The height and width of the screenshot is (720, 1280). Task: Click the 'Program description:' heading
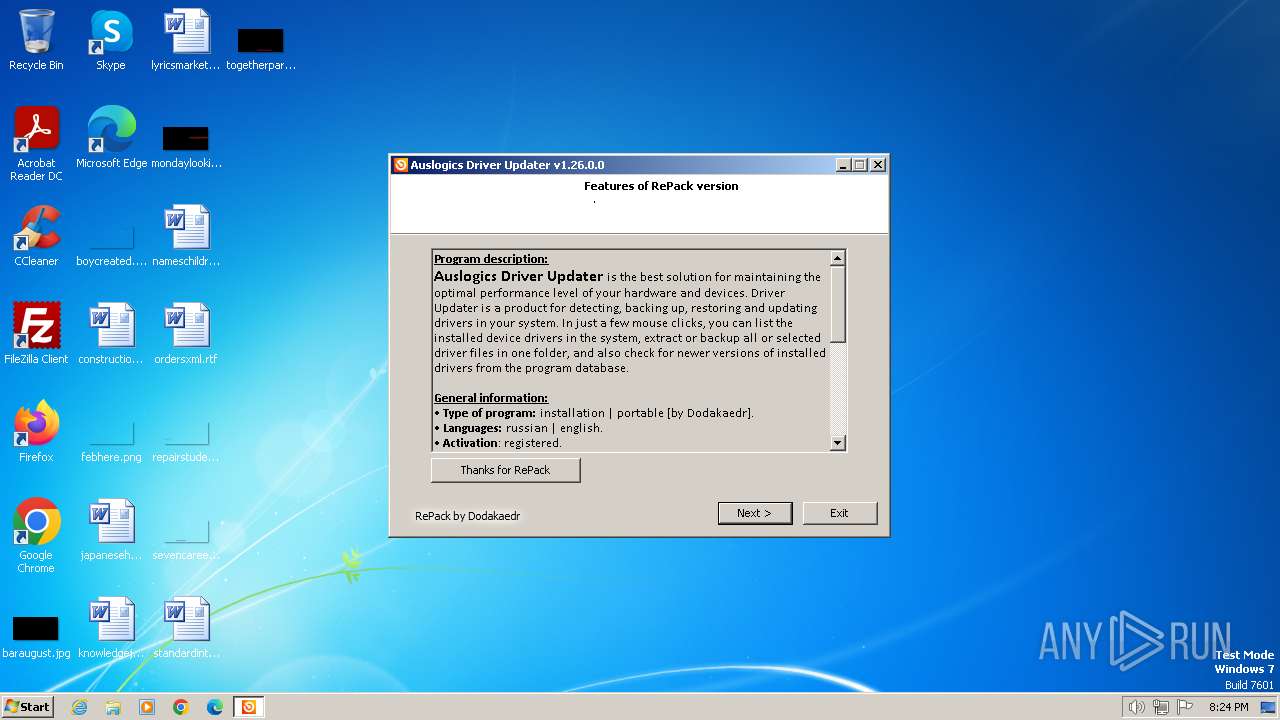tap(491, 259)
